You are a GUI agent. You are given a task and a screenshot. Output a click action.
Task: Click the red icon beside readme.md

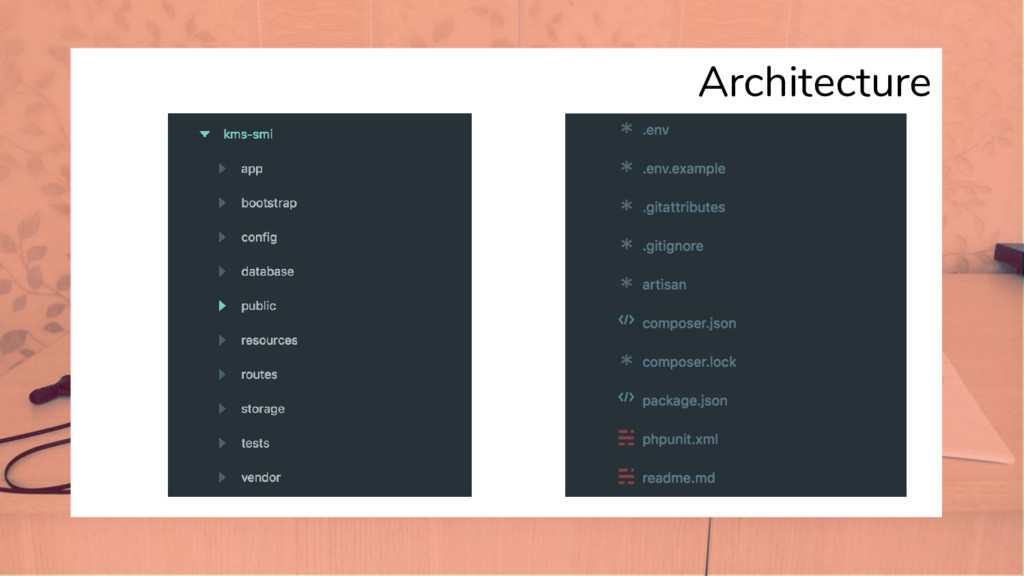pos(626,477)
